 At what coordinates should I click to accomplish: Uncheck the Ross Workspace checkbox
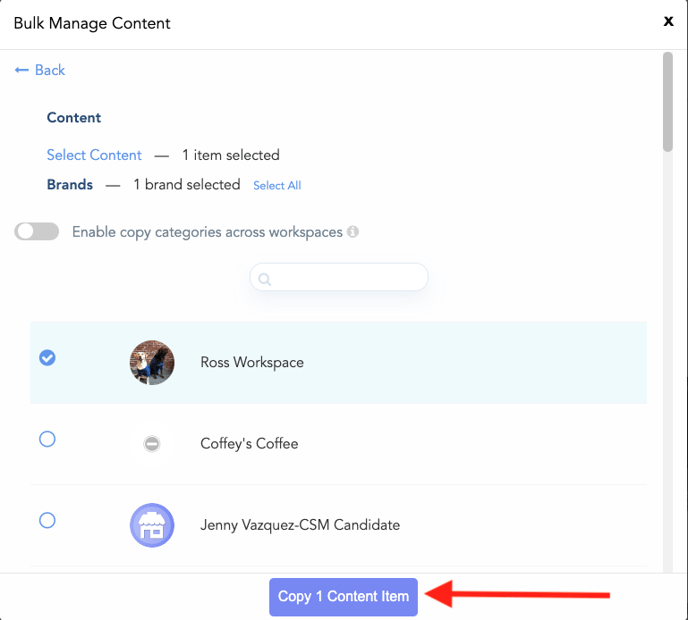click(47, 358)
